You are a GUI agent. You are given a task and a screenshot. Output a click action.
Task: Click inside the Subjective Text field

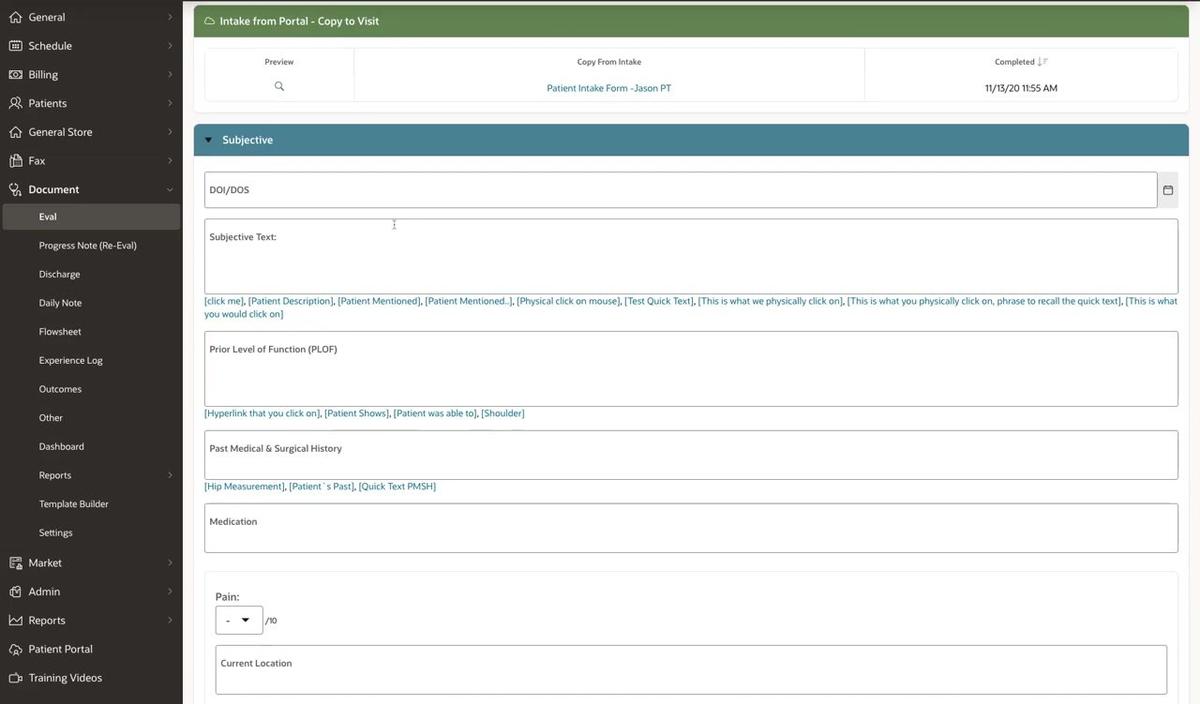690,257
